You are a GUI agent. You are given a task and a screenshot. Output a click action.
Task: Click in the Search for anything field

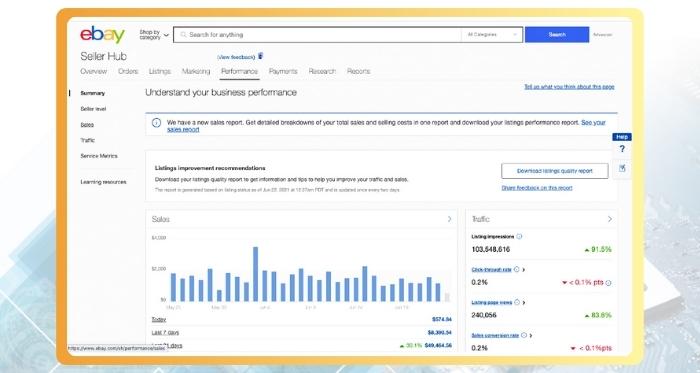point(317,34)
